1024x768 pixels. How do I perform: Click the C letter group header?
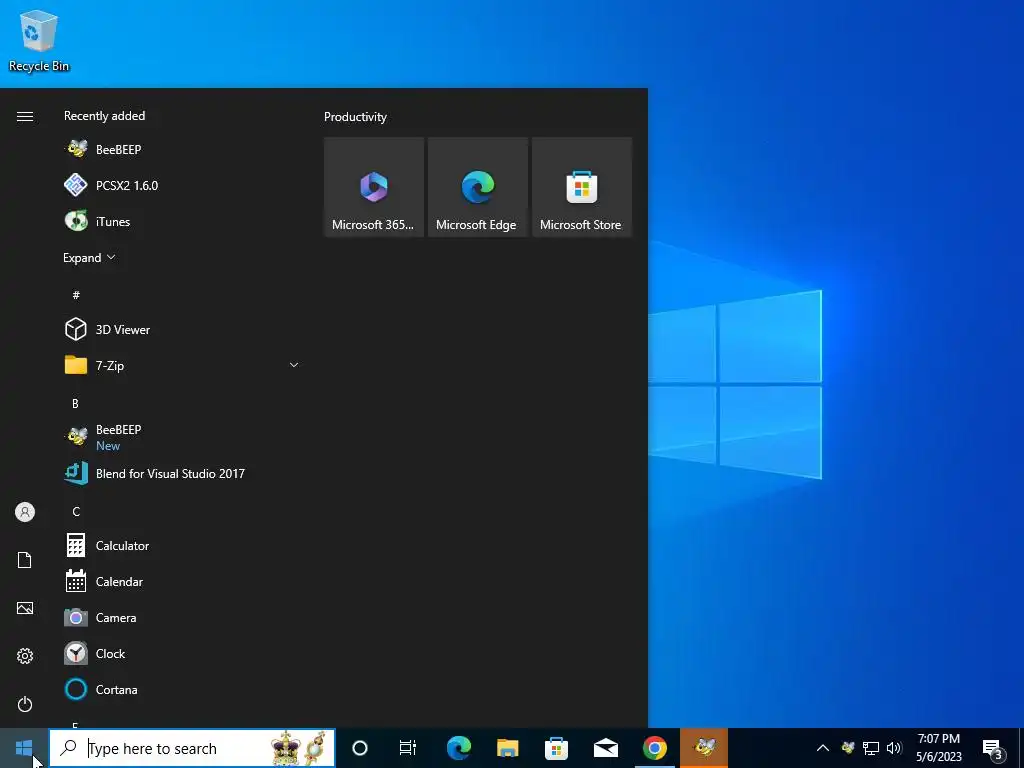pos(76,511)
